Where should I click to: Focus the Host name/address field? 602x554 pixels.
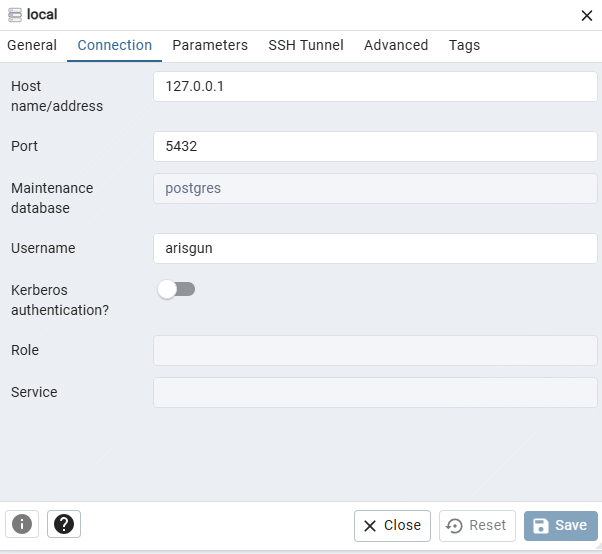click(375, 86)
